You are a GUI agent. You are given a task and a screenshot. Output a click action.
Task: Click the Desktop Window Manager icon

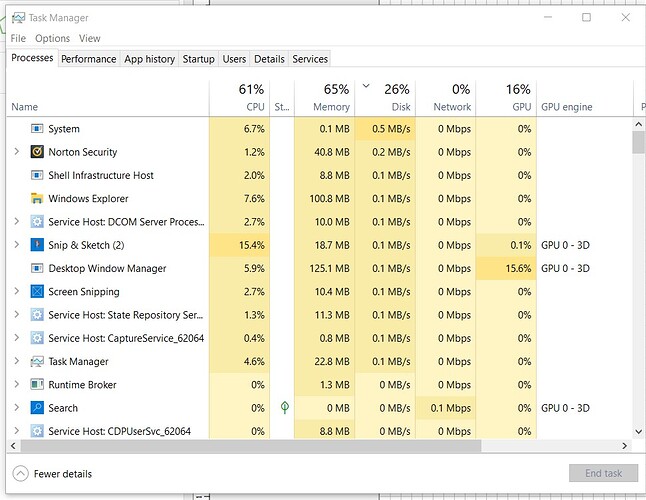point(37,269)
